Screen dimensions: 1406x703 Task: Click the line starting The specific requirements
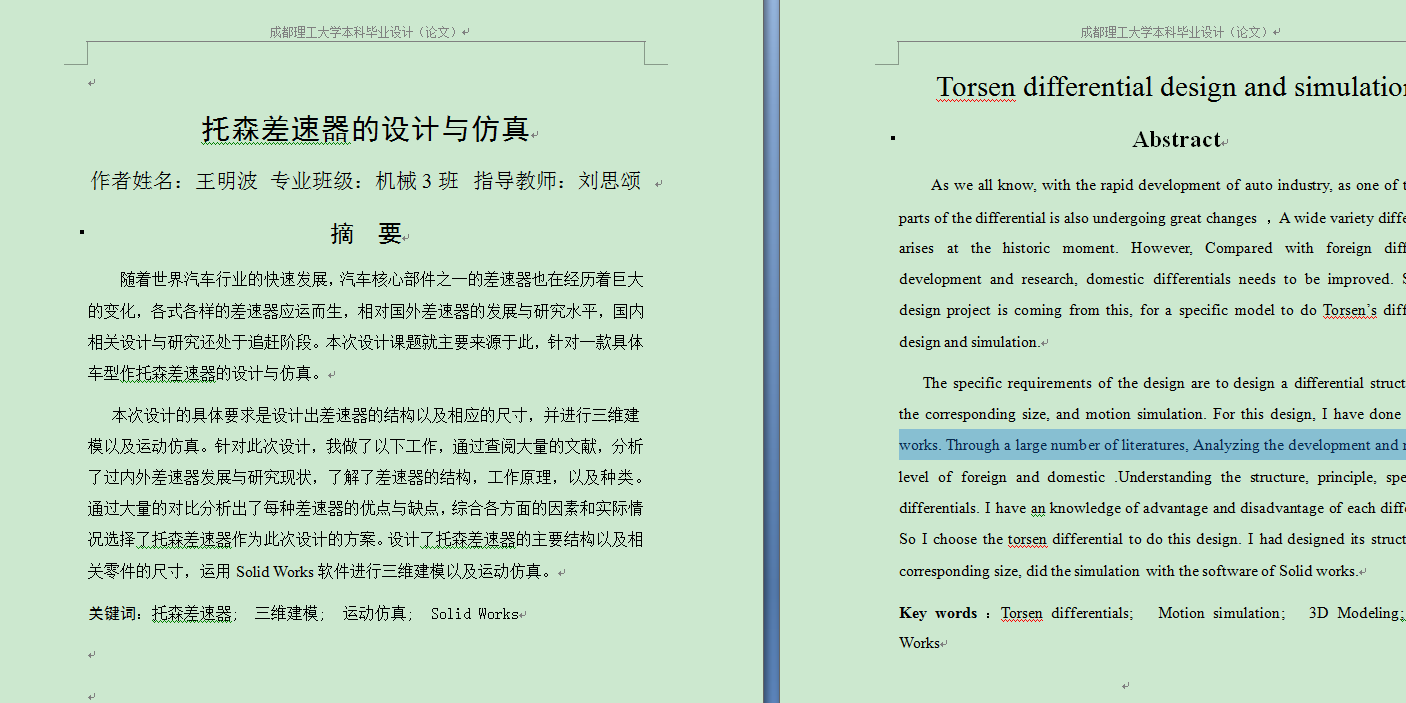[x=1164, y=383]
